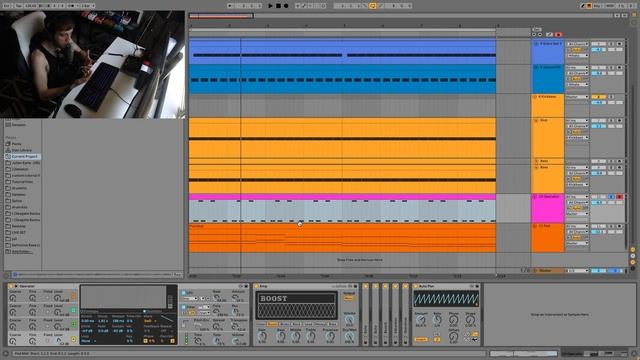This screenshot has height=360, width=640.
Task: Click the Raw button in browser preview
Action: tap(178, 275)
